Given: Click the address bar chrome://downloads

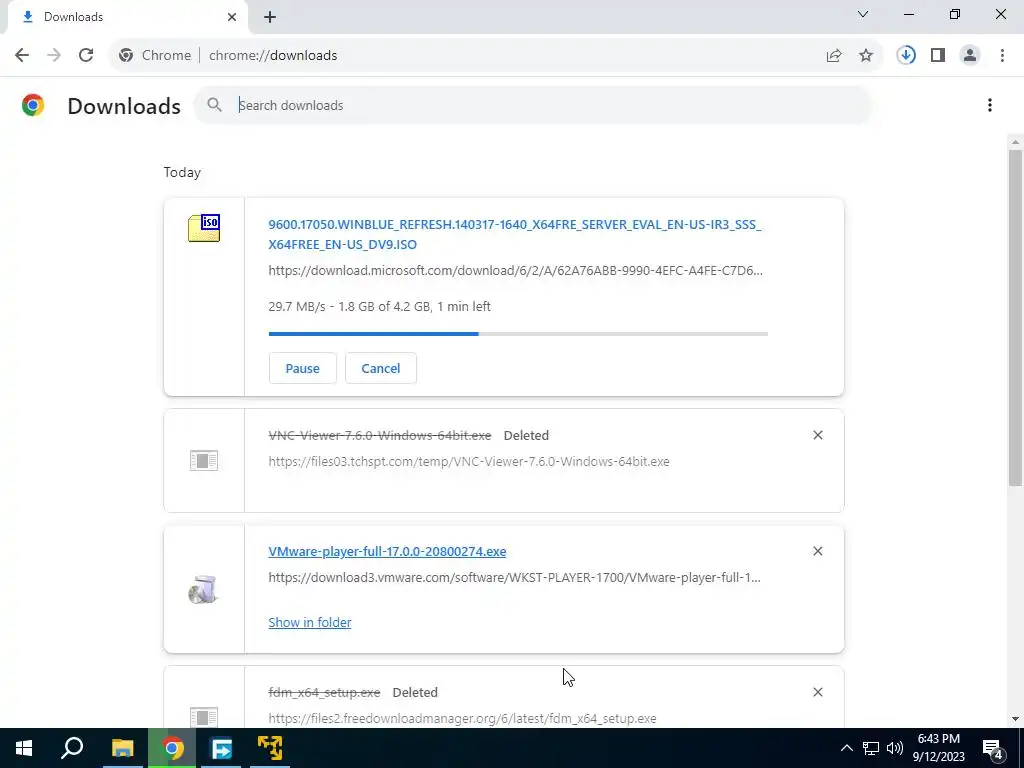Looking at the screenshot, I should pos(273,56).
